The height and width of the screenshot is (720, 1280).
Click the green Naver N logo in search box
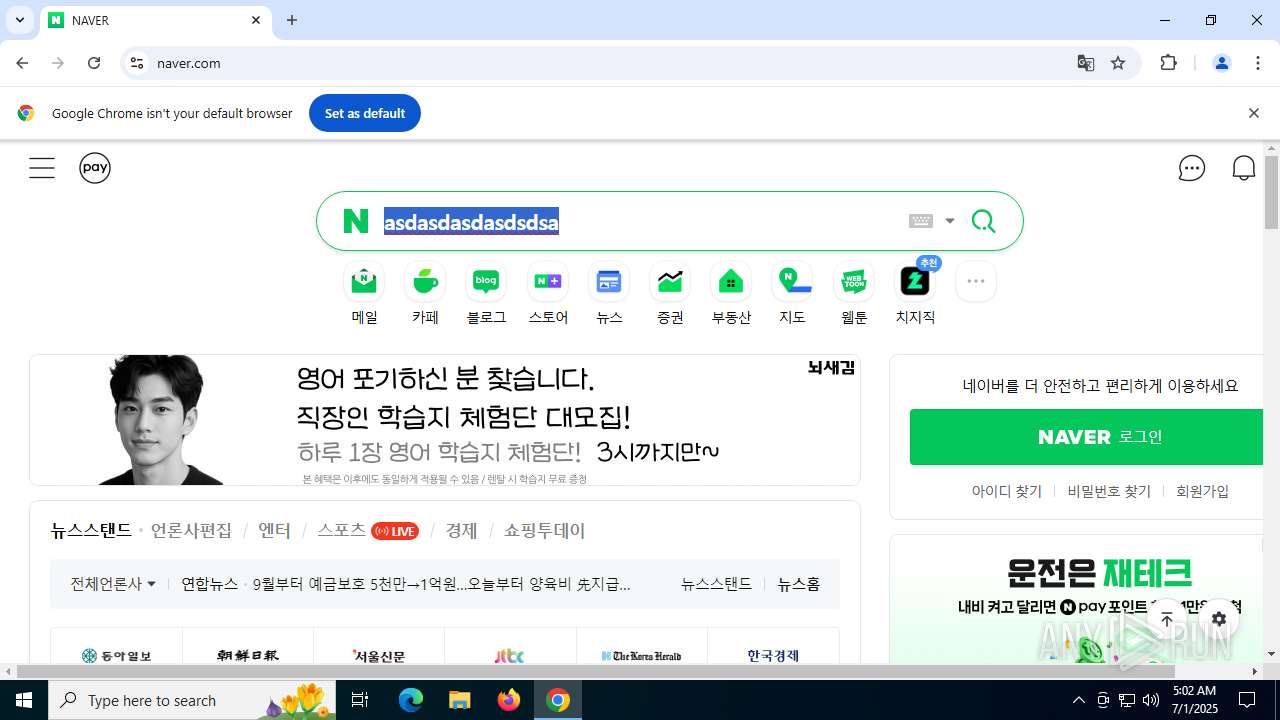356,221
